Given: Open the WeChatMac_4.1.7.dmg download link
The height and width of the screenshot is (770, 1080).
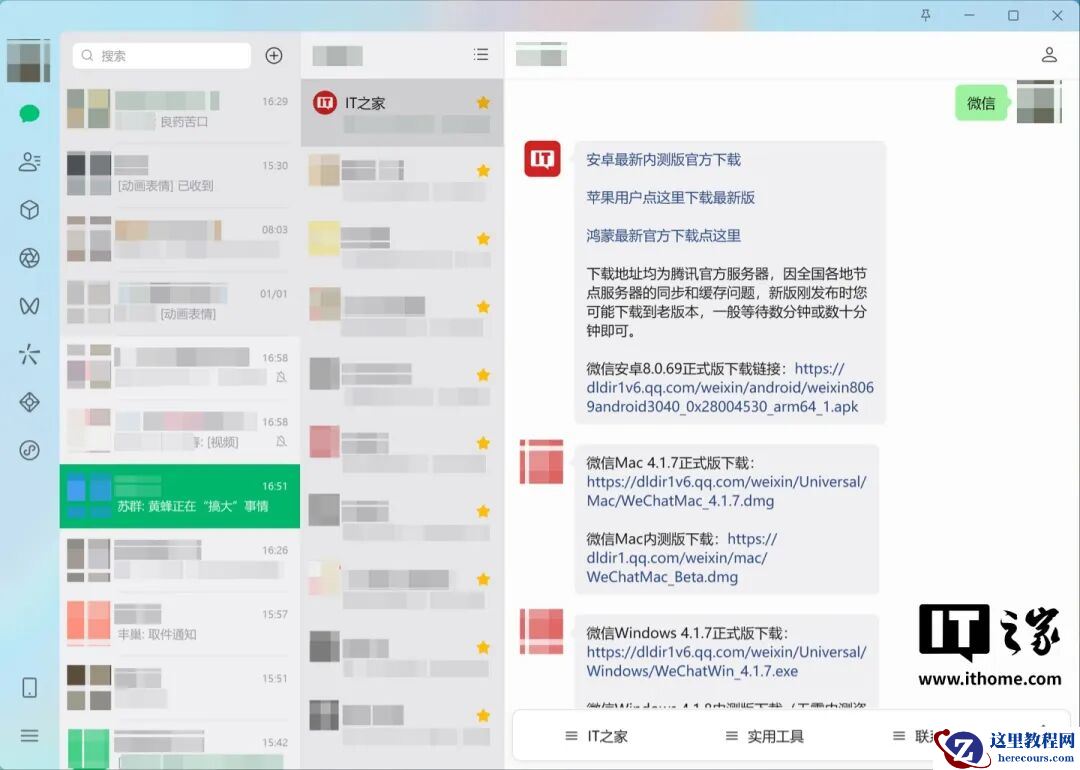Looking at the screenshot, I should pyautogui.click(x=727, y=491).
